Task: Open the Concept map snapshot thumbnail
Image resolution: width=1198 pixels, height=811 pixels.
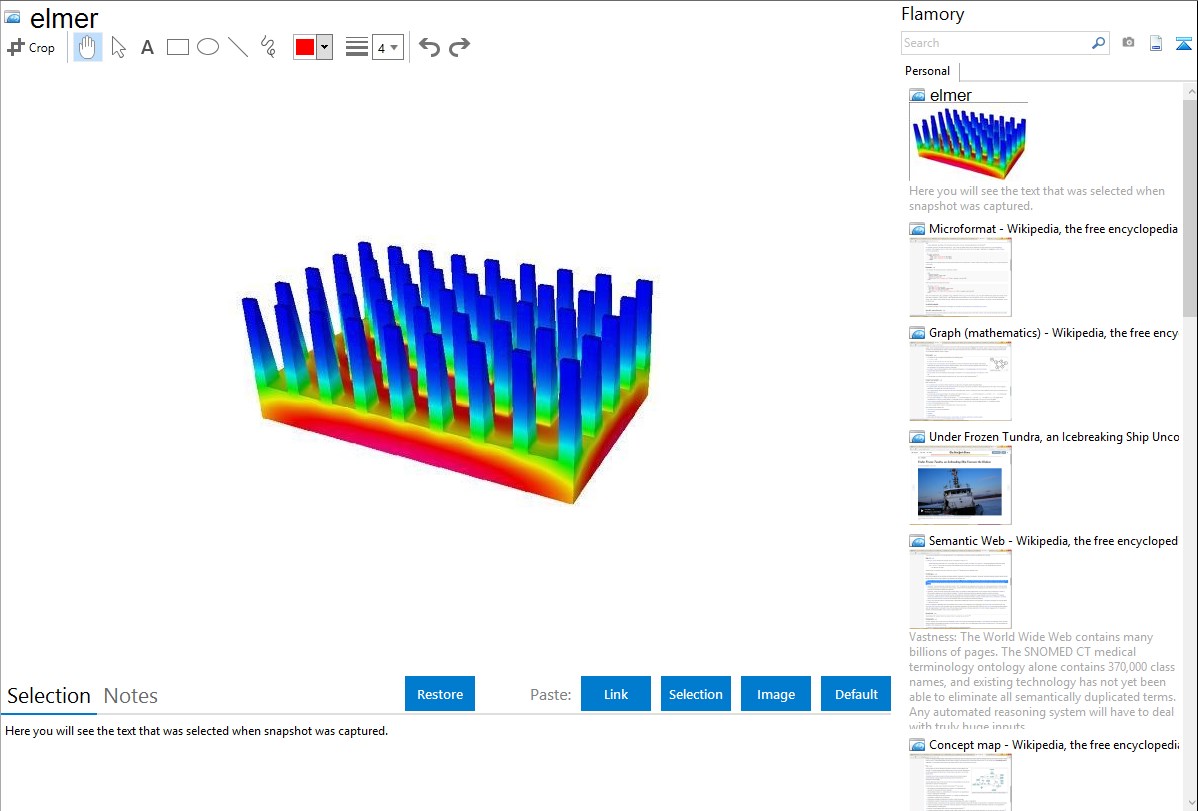Action: [960, 781]
